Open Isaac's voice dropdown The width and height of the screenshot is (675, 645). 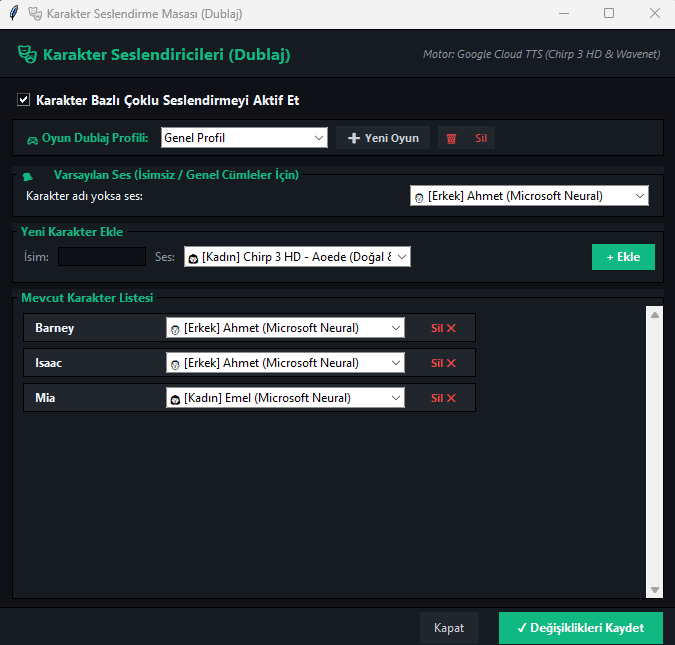click(x=285, y=363)
